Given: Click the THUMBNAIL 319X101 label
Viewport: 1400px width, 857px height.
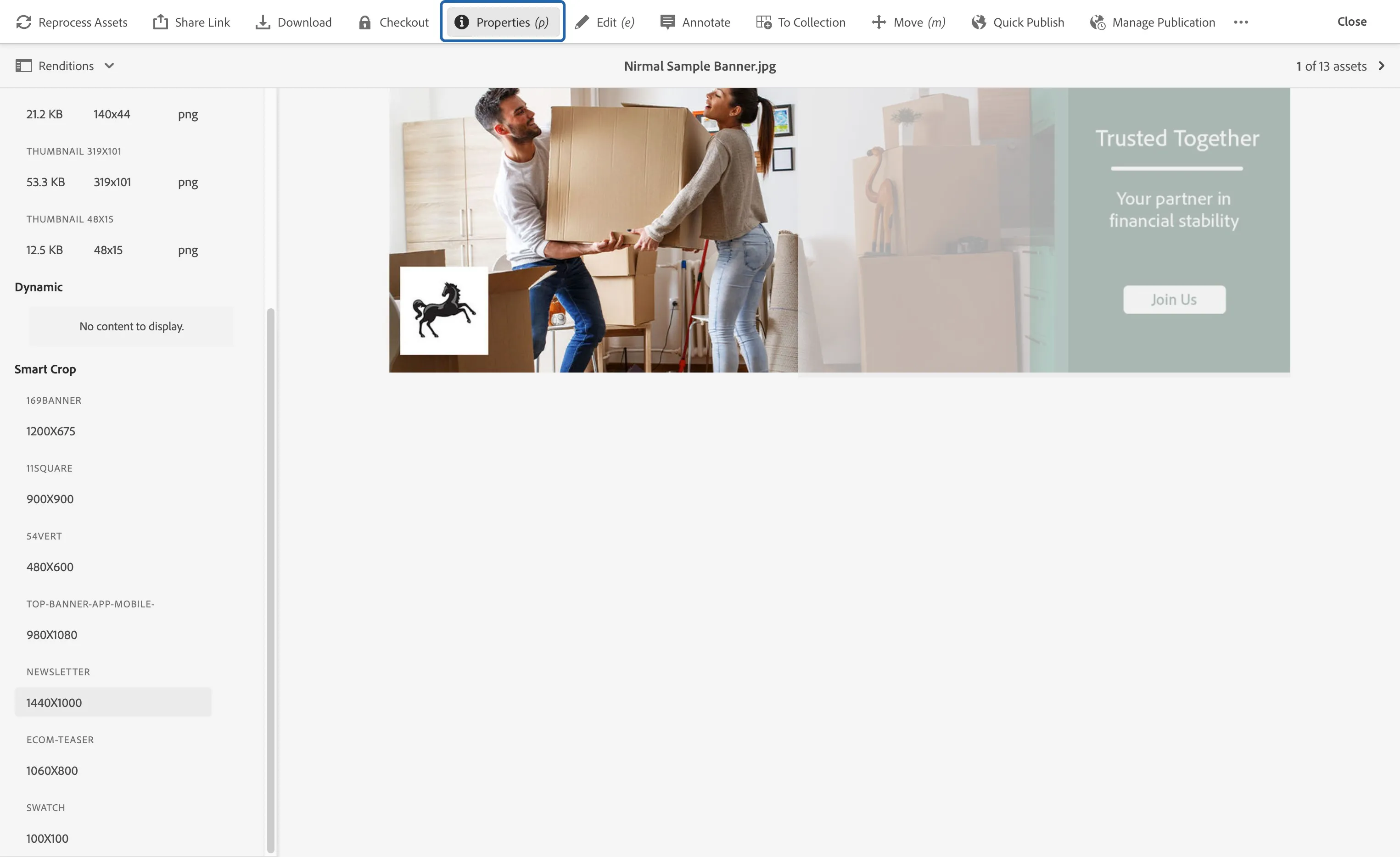Looking at the screenshot, I should 74,151.
